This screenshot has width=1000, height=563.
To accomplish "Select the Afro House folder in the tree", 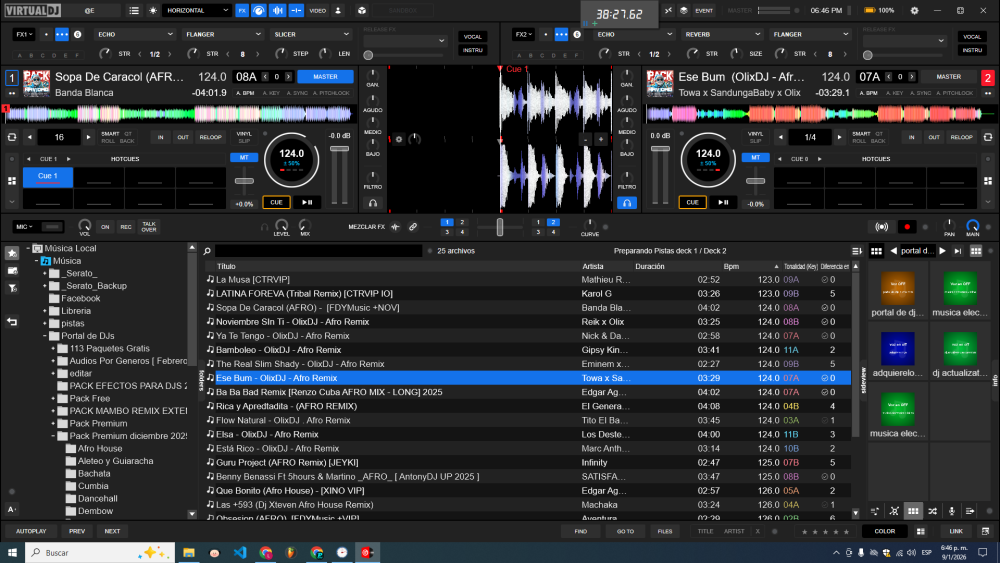I will 100,449.
